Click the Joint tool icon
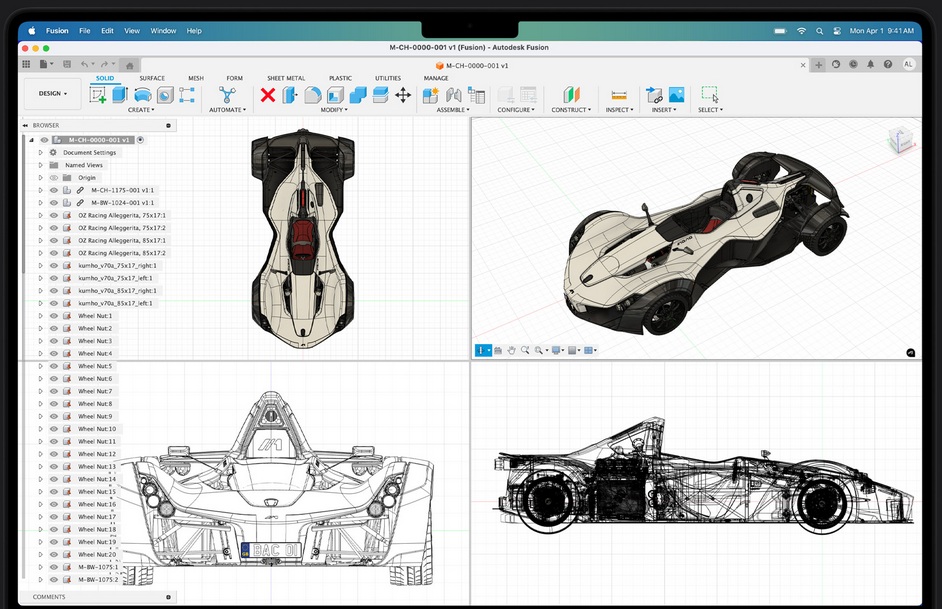The image size is (942, 609). 454,94
